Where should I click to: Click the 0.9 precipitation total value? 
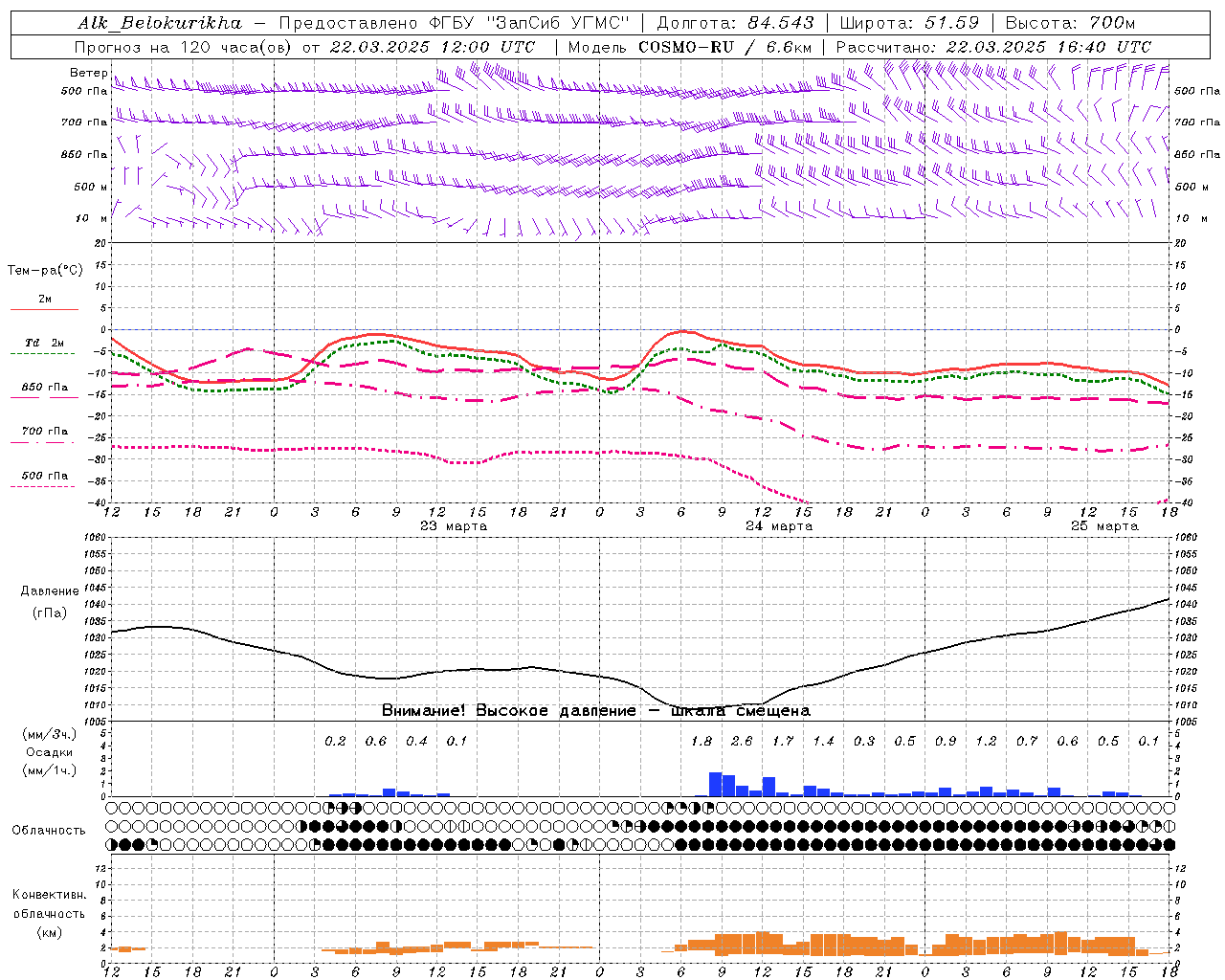[x=946, y=742]
